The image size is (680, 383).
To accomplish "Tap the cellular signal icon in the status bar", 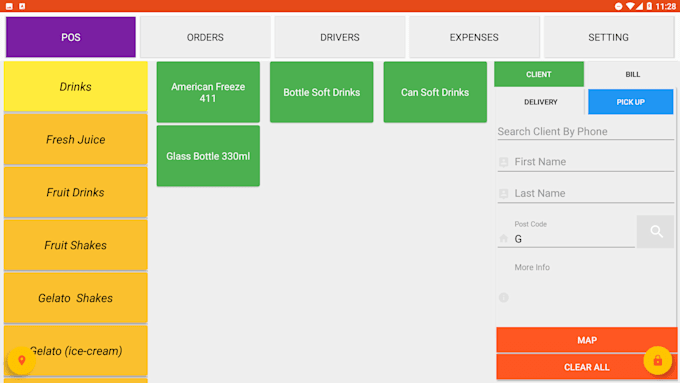I will [639, 6].
